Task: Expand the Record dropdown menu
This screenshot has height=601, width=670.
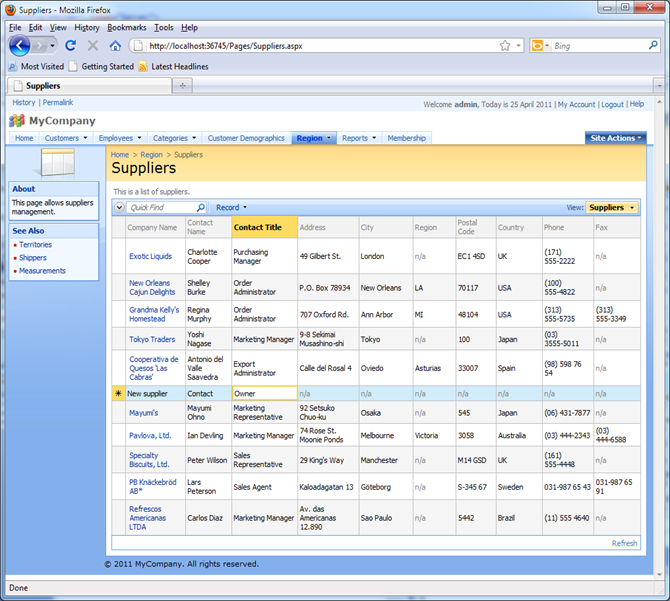Action: [x=231, y=208]
